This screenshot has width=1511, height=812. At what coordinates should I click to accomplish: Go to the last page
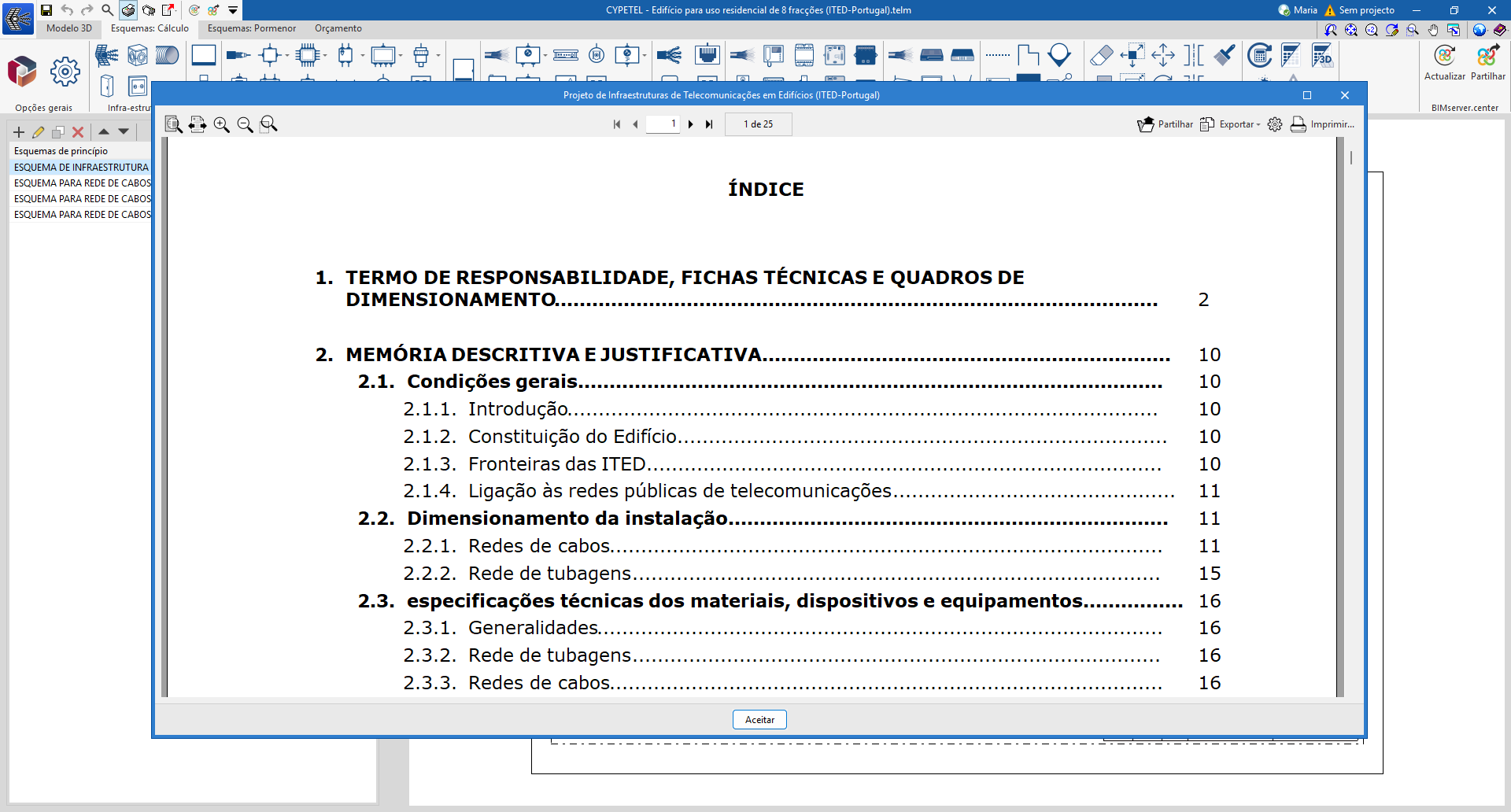[709, 124]
